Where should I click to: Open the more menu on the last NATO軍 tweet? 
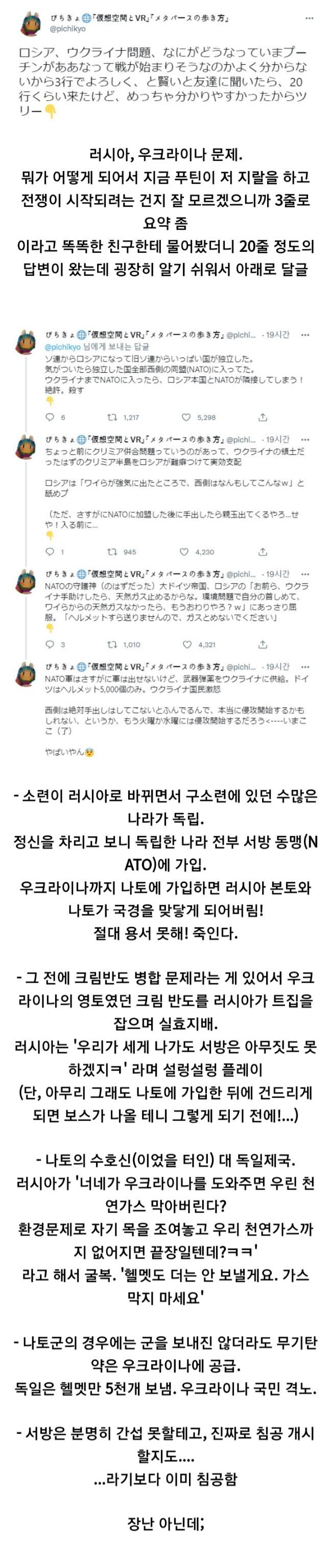coord(305,666)
